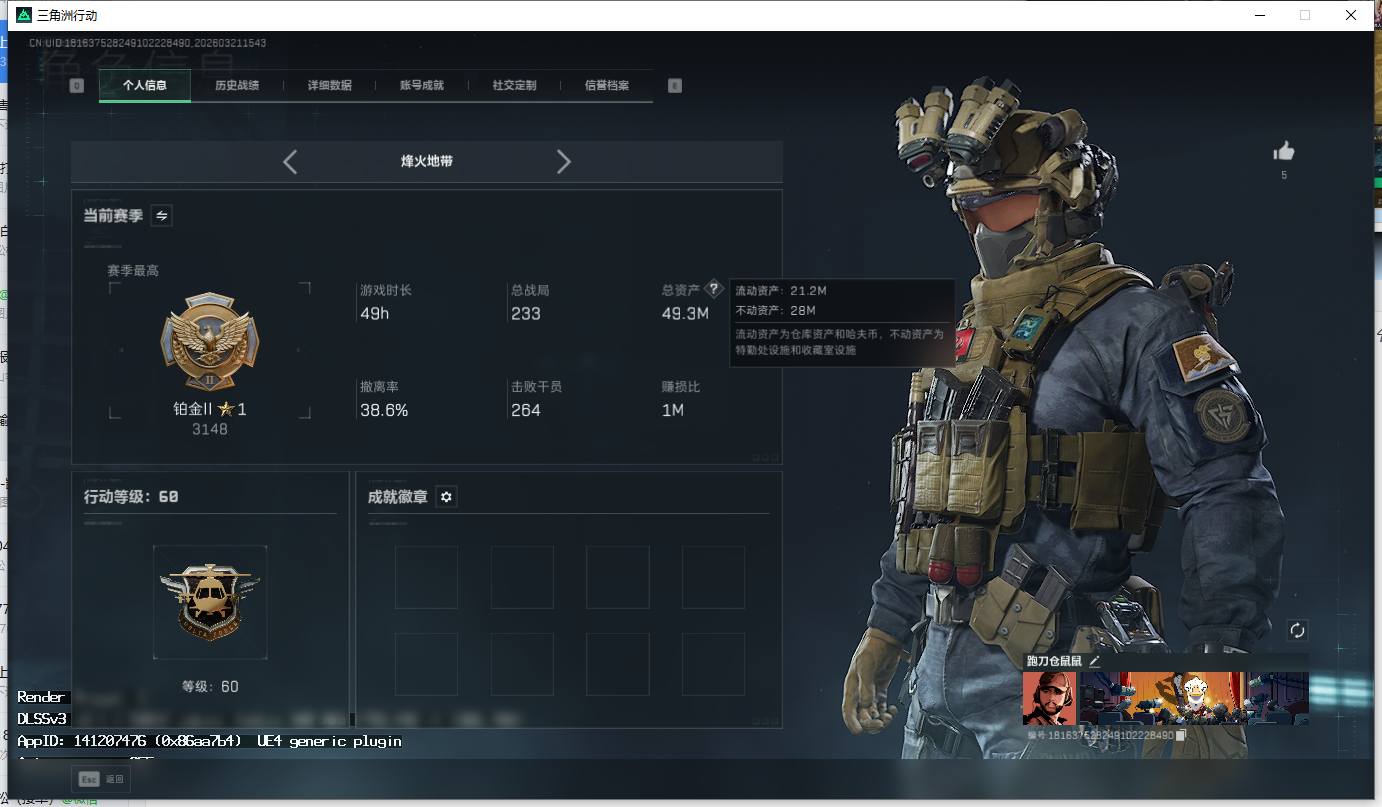
Task: Open the 历史战绩 tab
Action: [237, 86]
